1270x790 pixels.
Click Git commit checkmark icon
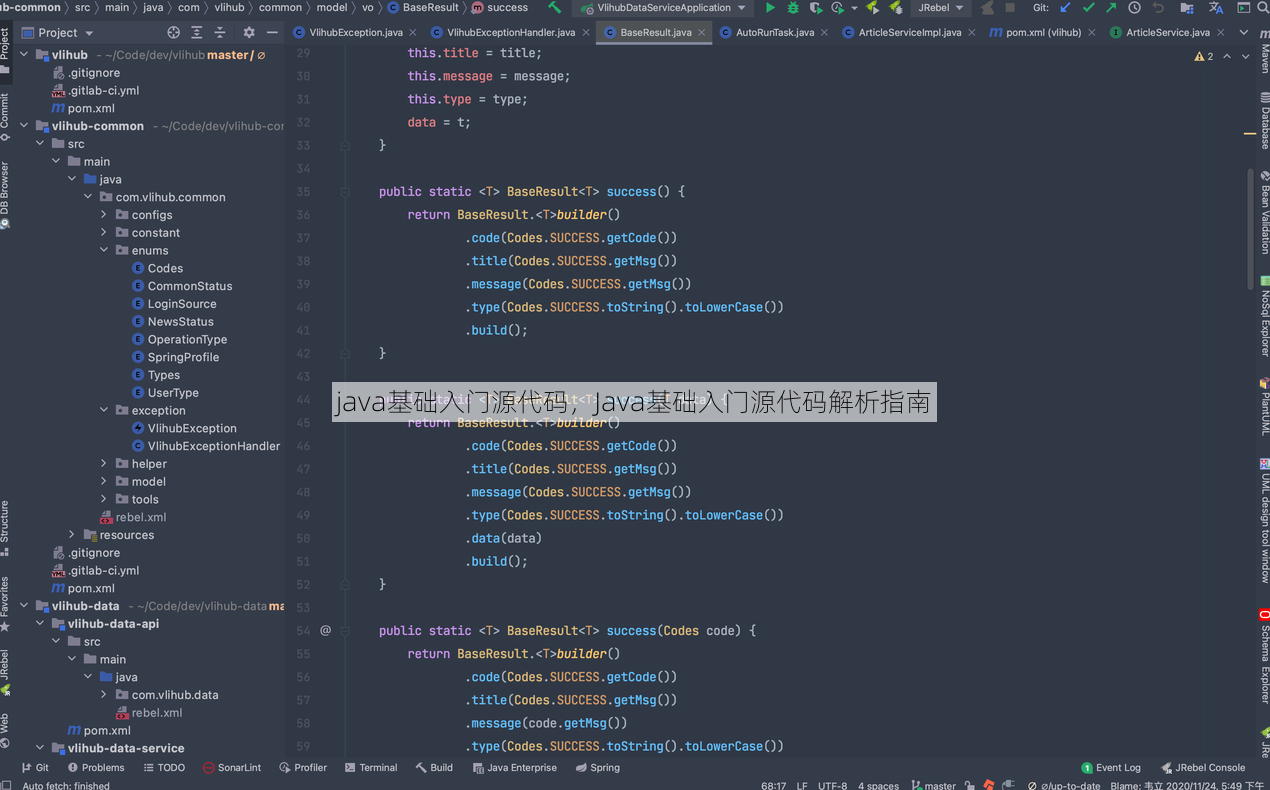[1088, 8]
